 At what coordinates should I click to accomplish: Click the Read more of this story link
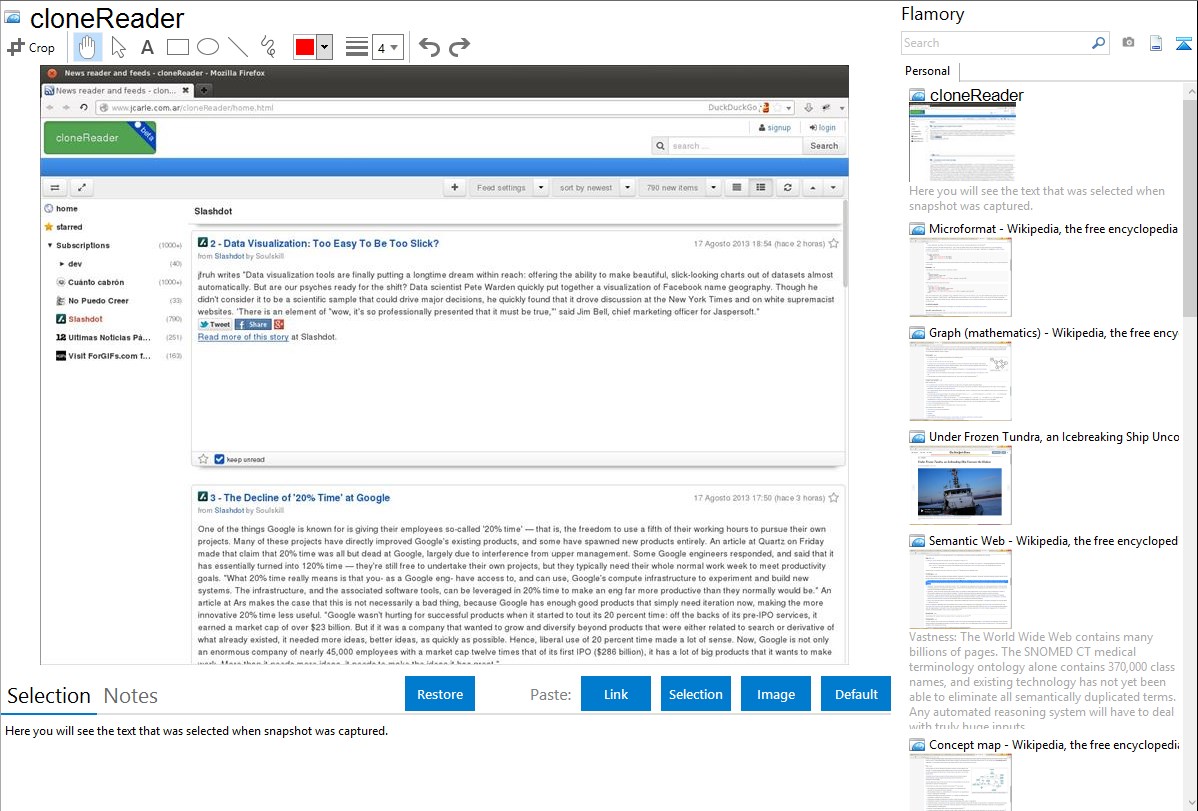243,337
